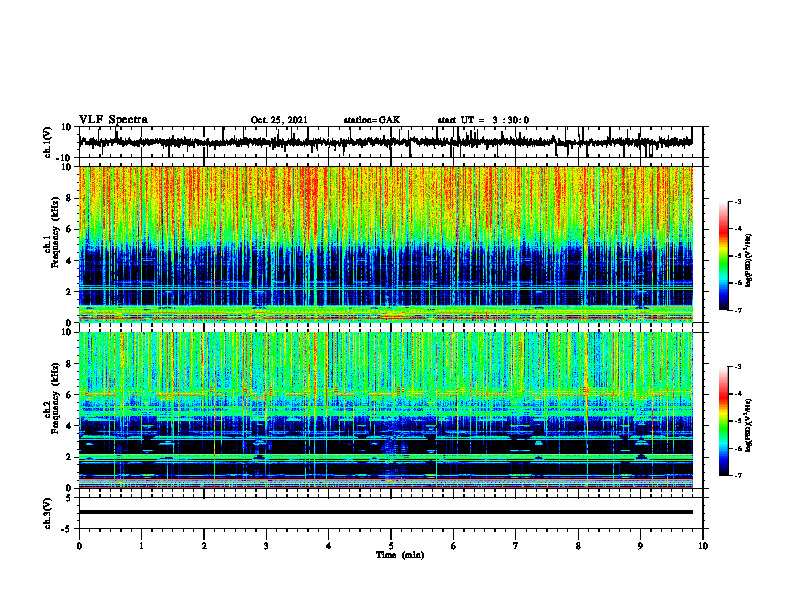Click the "-5" tick of ch.3(V) axis
Screen dimensions: 792x612
67,529
